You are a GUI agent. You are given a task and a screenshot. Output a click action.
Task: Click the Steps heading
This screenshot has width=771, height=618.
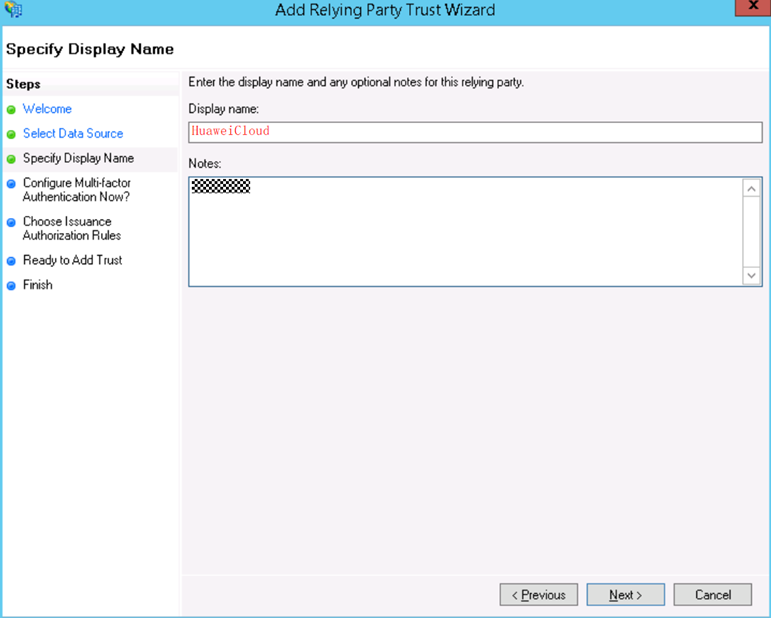[23, 84]
